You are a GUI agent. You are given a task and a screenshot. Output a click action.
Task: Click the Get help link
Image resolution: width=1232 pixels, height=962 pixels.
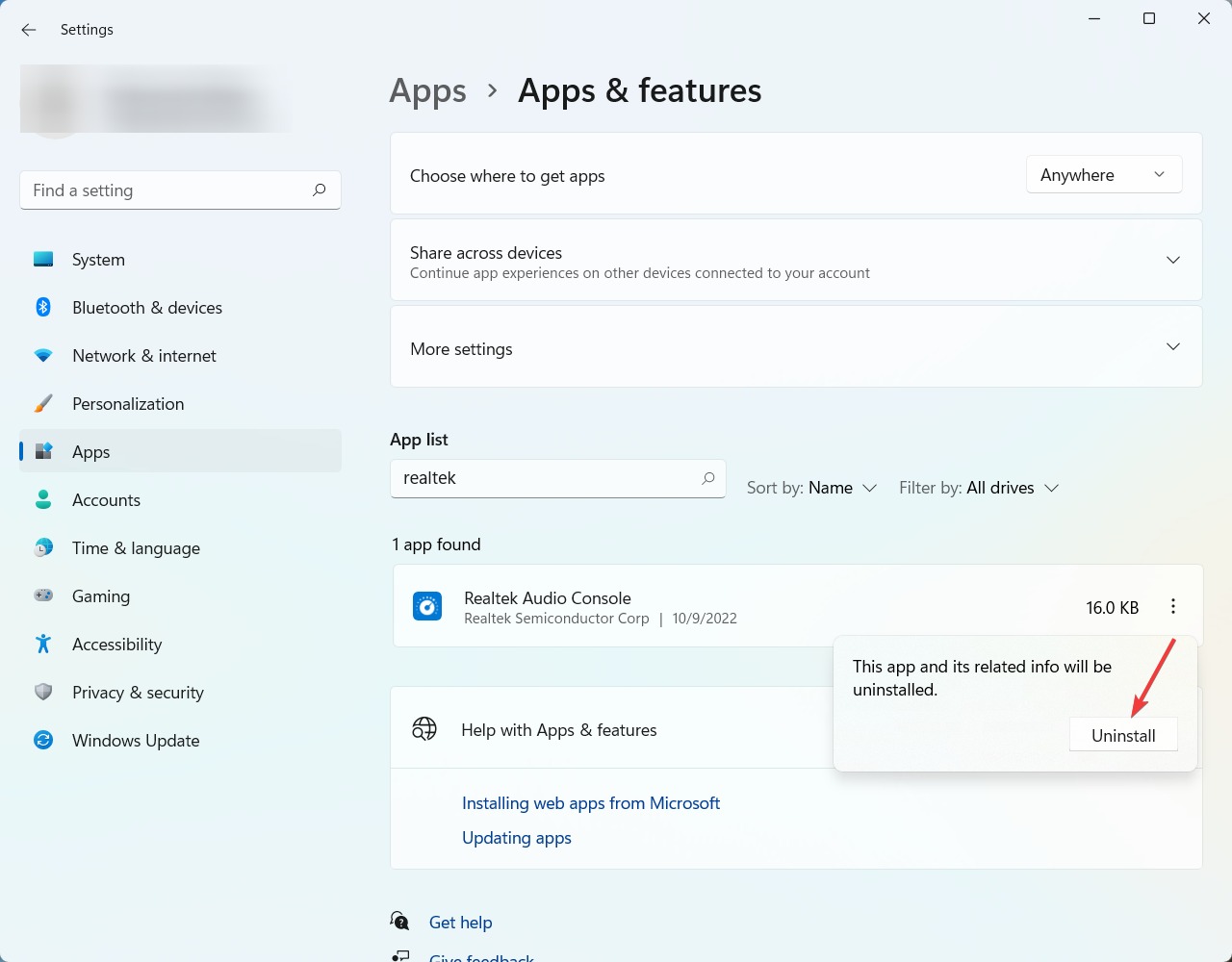pos(460,923)
